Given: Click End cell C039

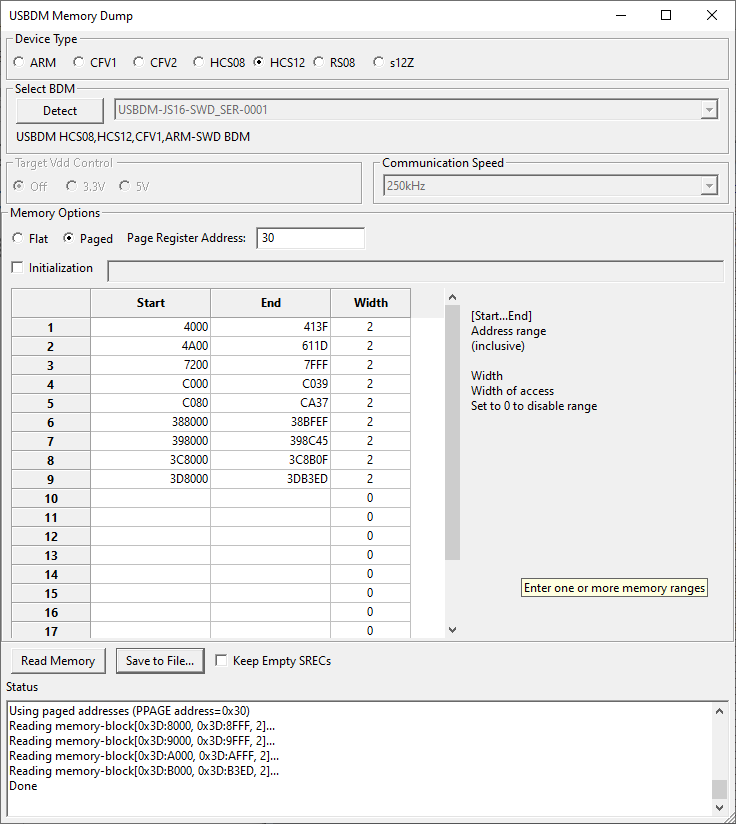Looking at the screenshot, I should click(271, 384).
